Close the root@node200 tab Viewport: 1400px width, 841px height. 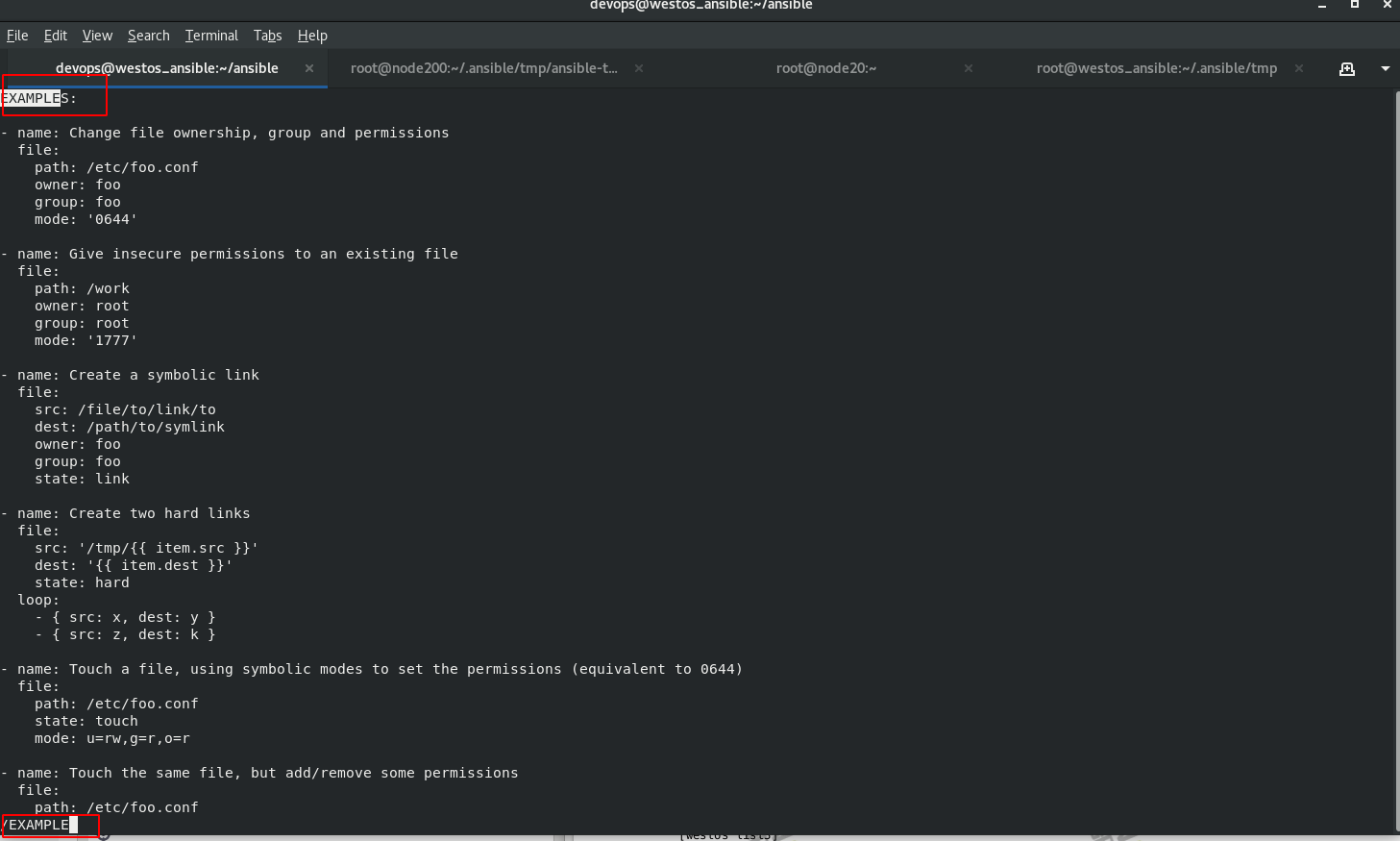[x=639, y=68]
